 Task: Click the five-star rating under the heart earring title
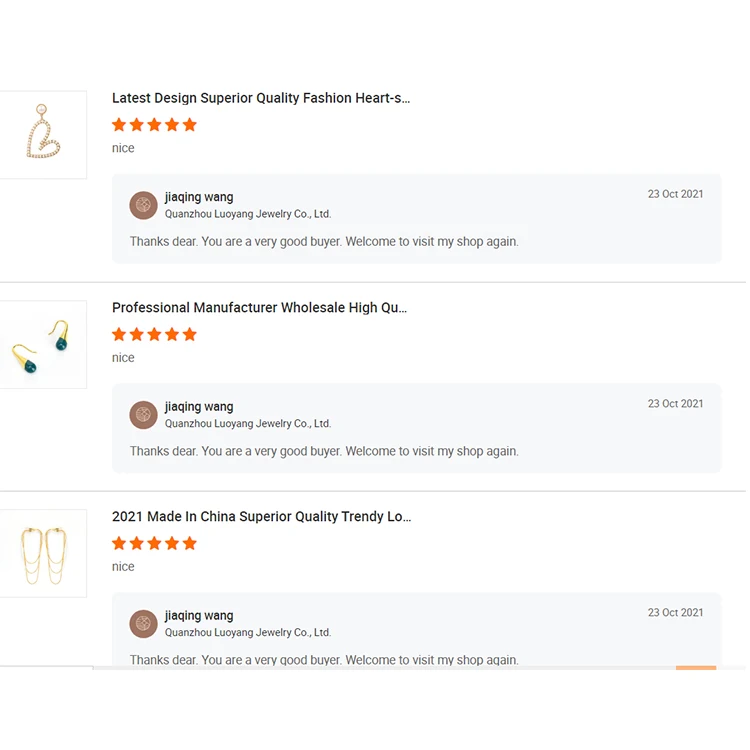click(154, 125)
